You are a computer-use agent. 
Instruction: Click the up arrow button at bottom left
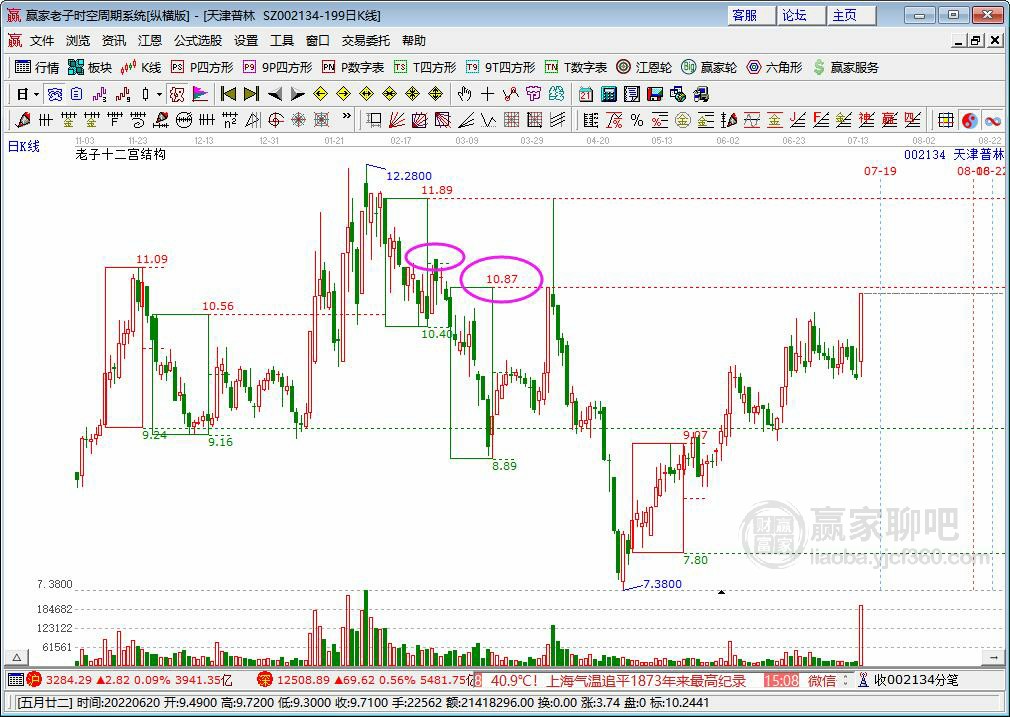click(x=17, y=658)
